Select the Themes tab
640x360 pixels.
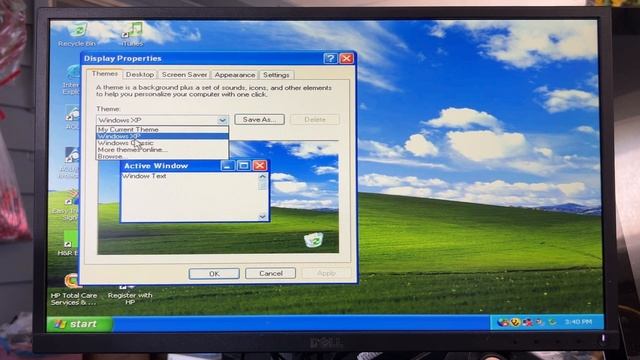coord(104,74)
